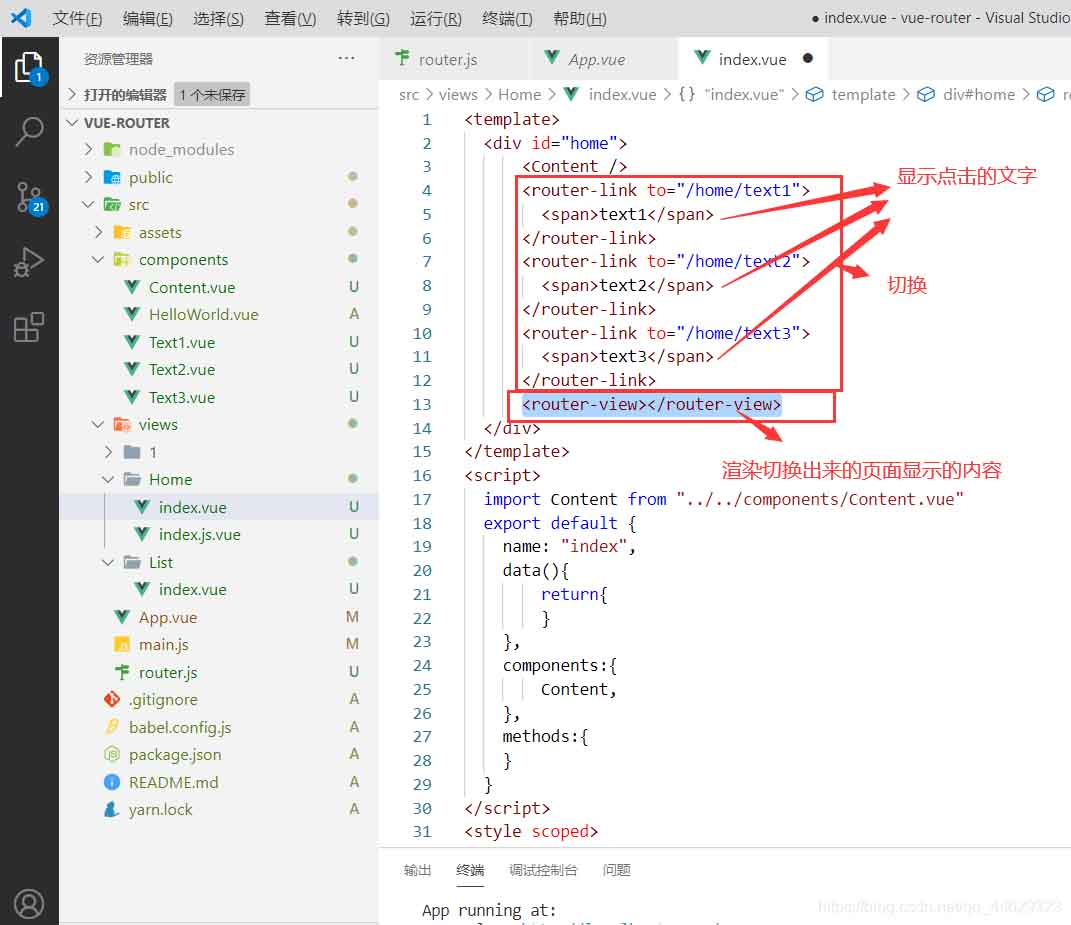Open the 文件(F) menu

pyautogui.click(x=77, y=18)
